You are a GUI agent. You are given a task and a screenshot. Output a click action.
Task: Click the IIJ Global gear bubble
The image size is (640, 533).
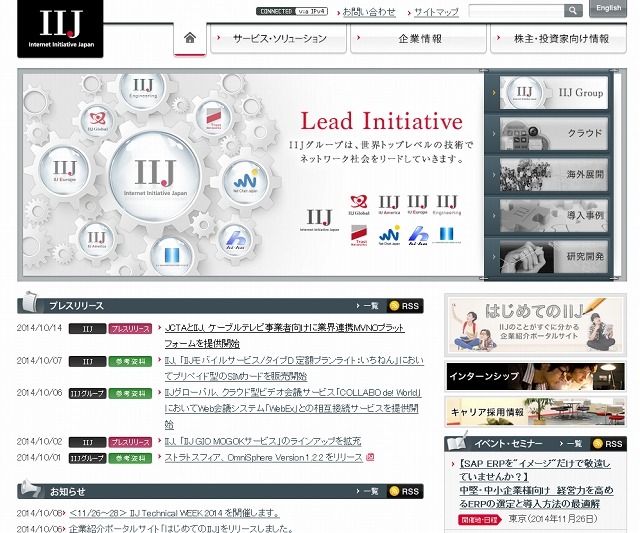98,121
